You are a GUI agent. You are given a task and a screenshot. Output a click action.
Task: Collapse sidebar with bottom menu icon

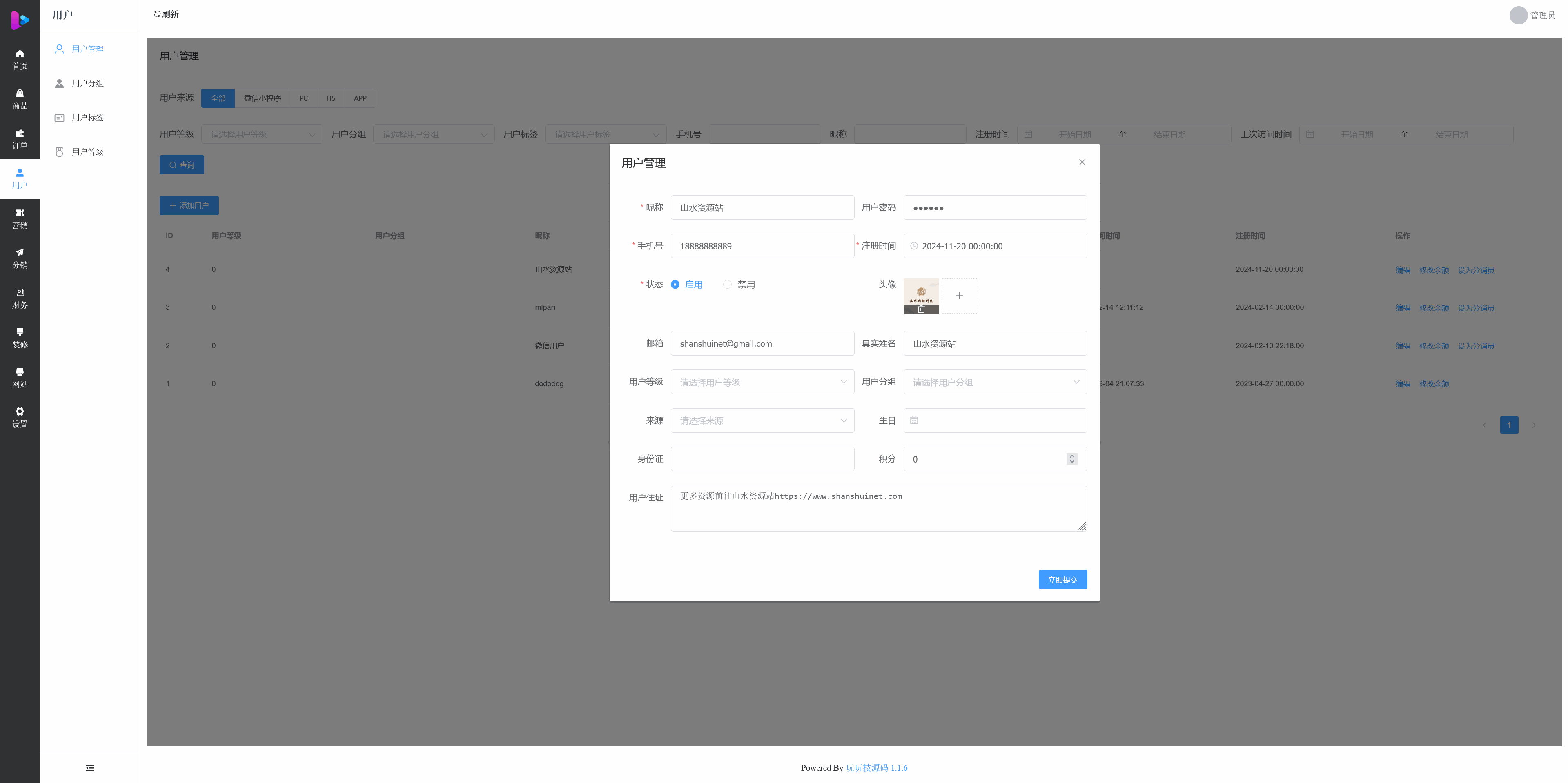[x=89, y=768]
